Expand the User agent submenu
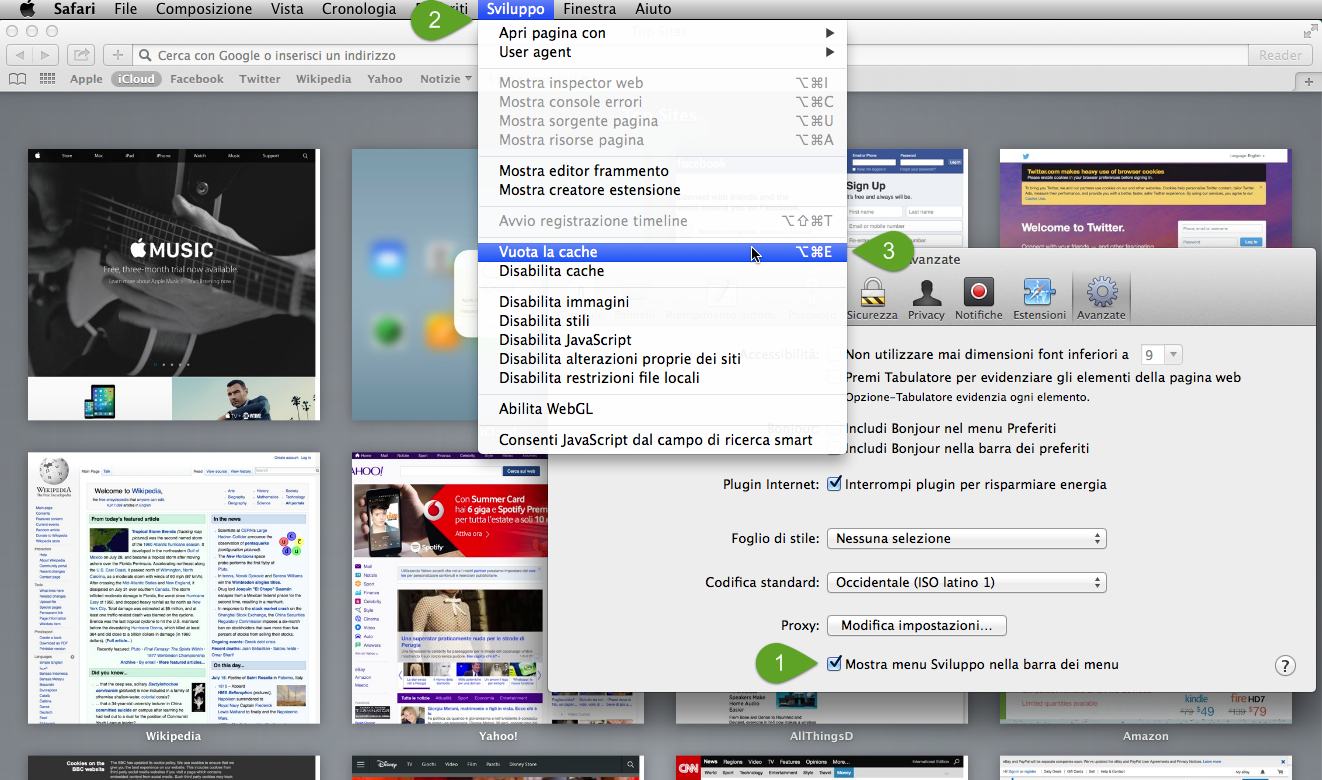The image size is (1322, 780). pyautogui.click(x=662, y=52)
